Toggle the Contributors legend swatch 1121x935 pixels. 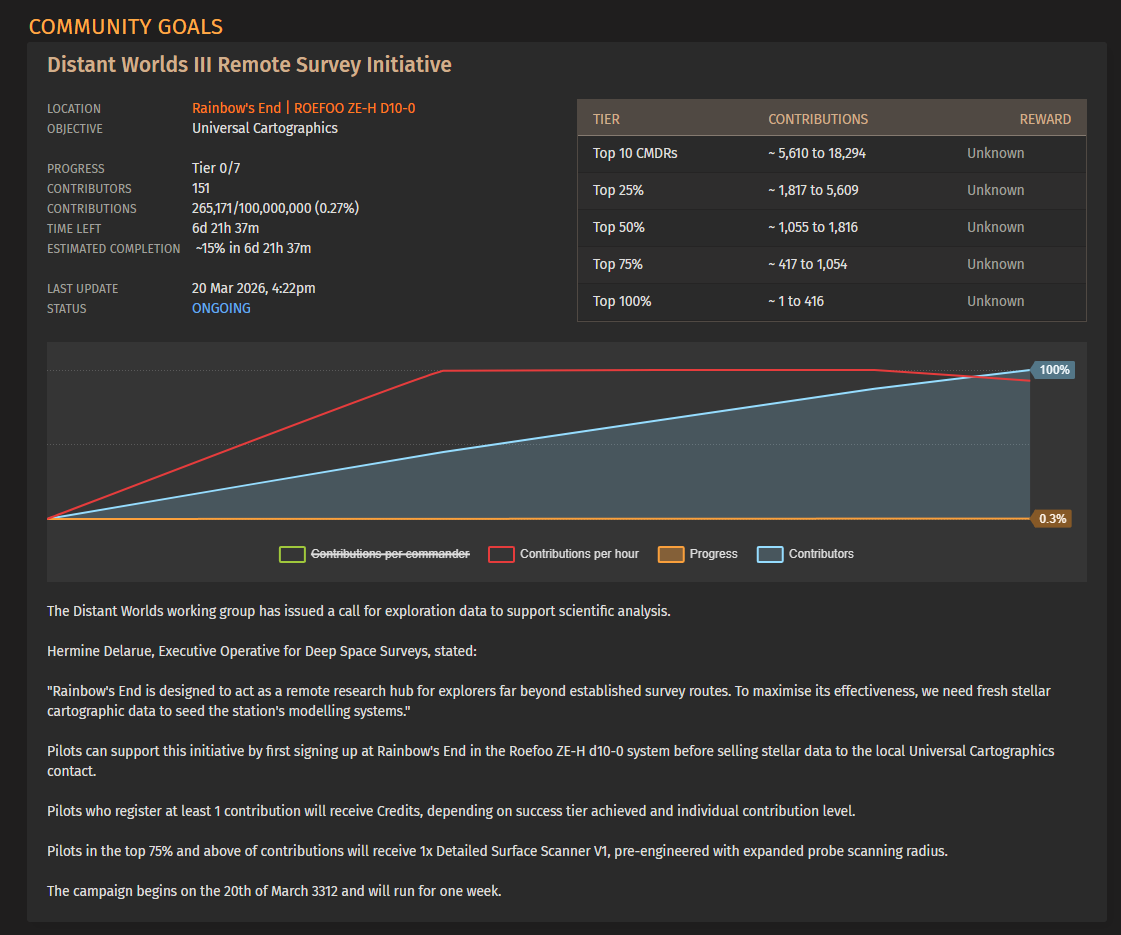click(770, 554)
